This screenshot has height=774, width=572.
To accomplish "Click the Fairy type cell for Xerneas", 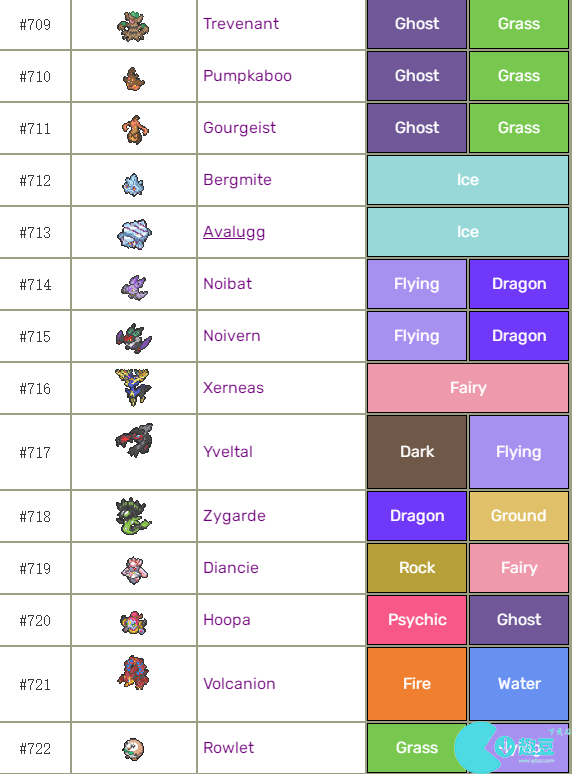I will (x=468, y=387).
